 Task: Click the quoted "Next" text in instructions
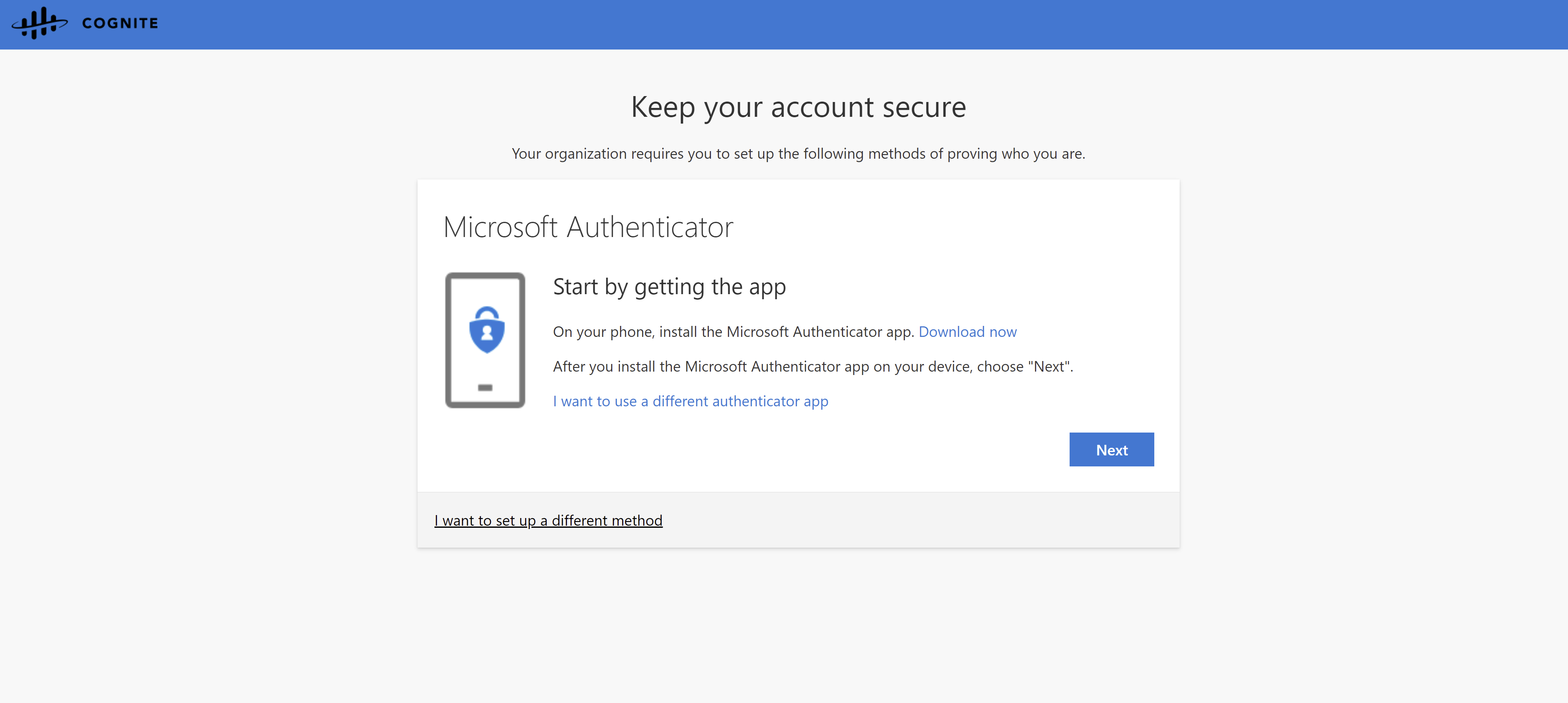tap(1049, 367)
